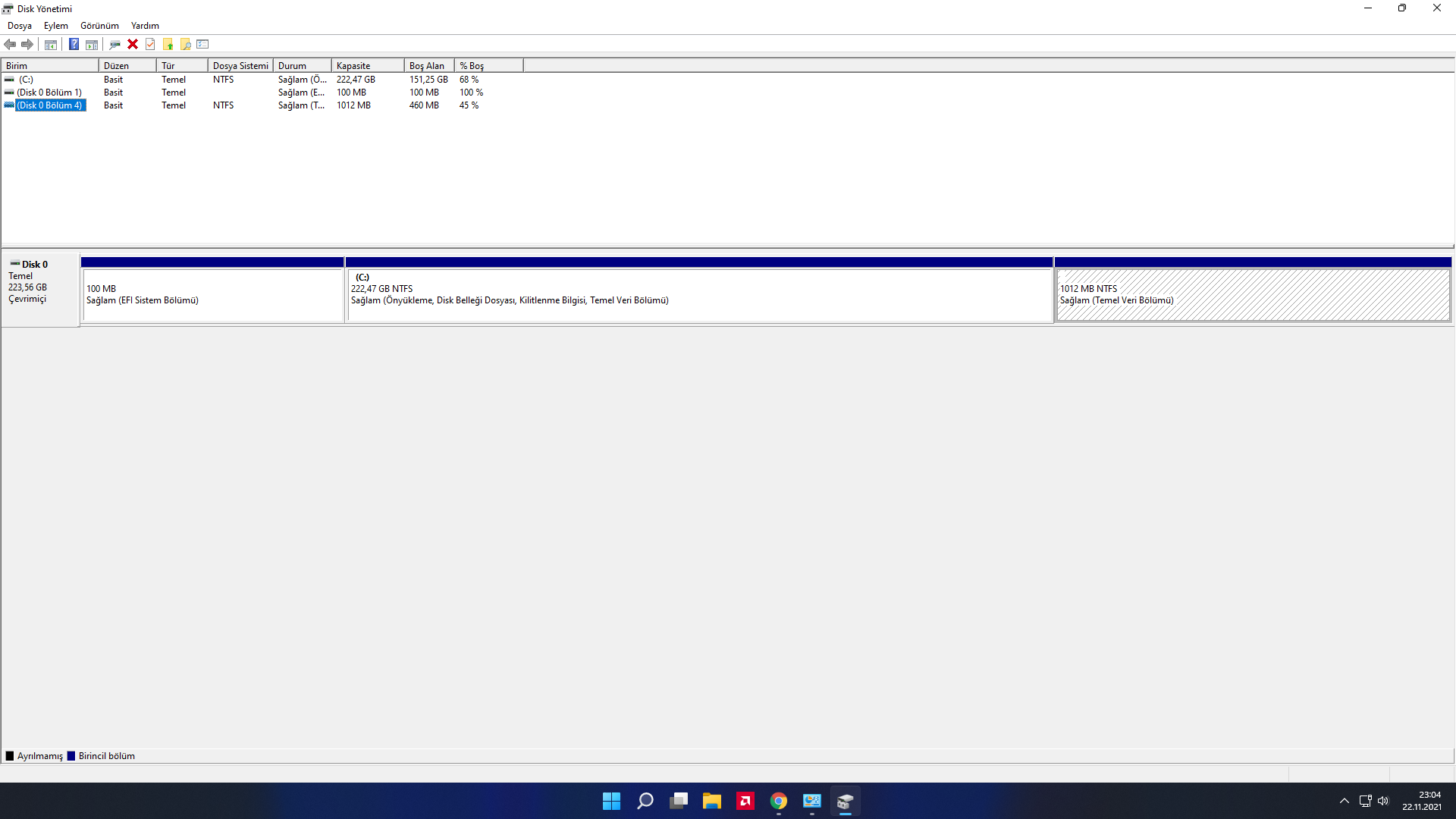
Task: Click the checklist view settings toolbar icon
Action: click(x=202, y=44)
